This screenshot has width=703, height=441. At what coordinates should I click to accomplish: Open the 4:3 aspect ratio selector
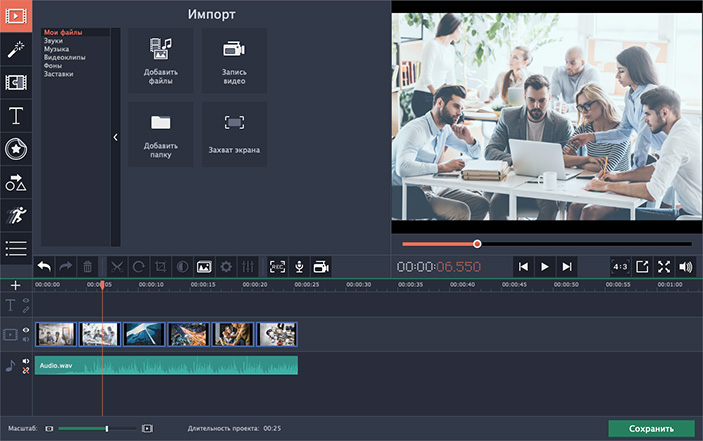(620, 267)
